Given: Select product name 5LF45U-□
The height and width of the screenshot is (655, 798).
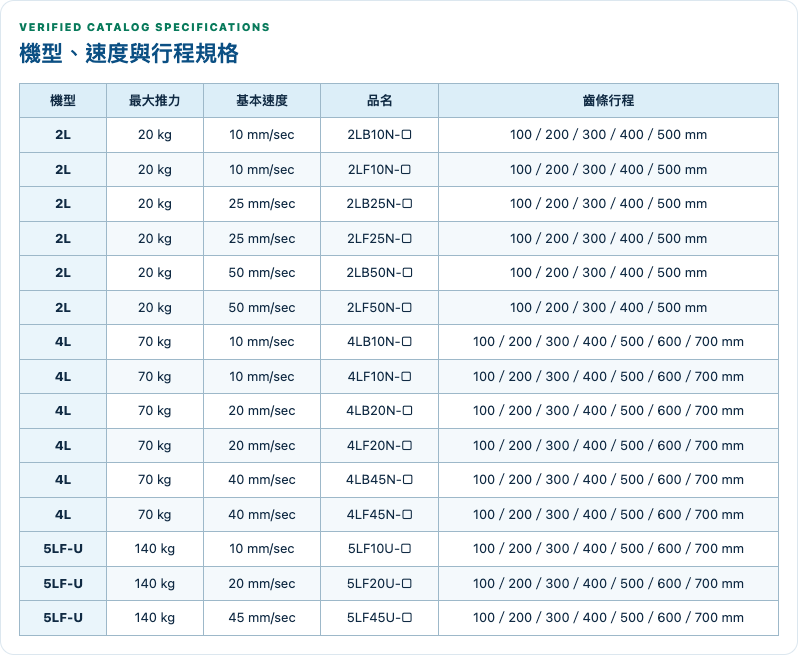Looking at the screenshot, I should pos(379,617).
